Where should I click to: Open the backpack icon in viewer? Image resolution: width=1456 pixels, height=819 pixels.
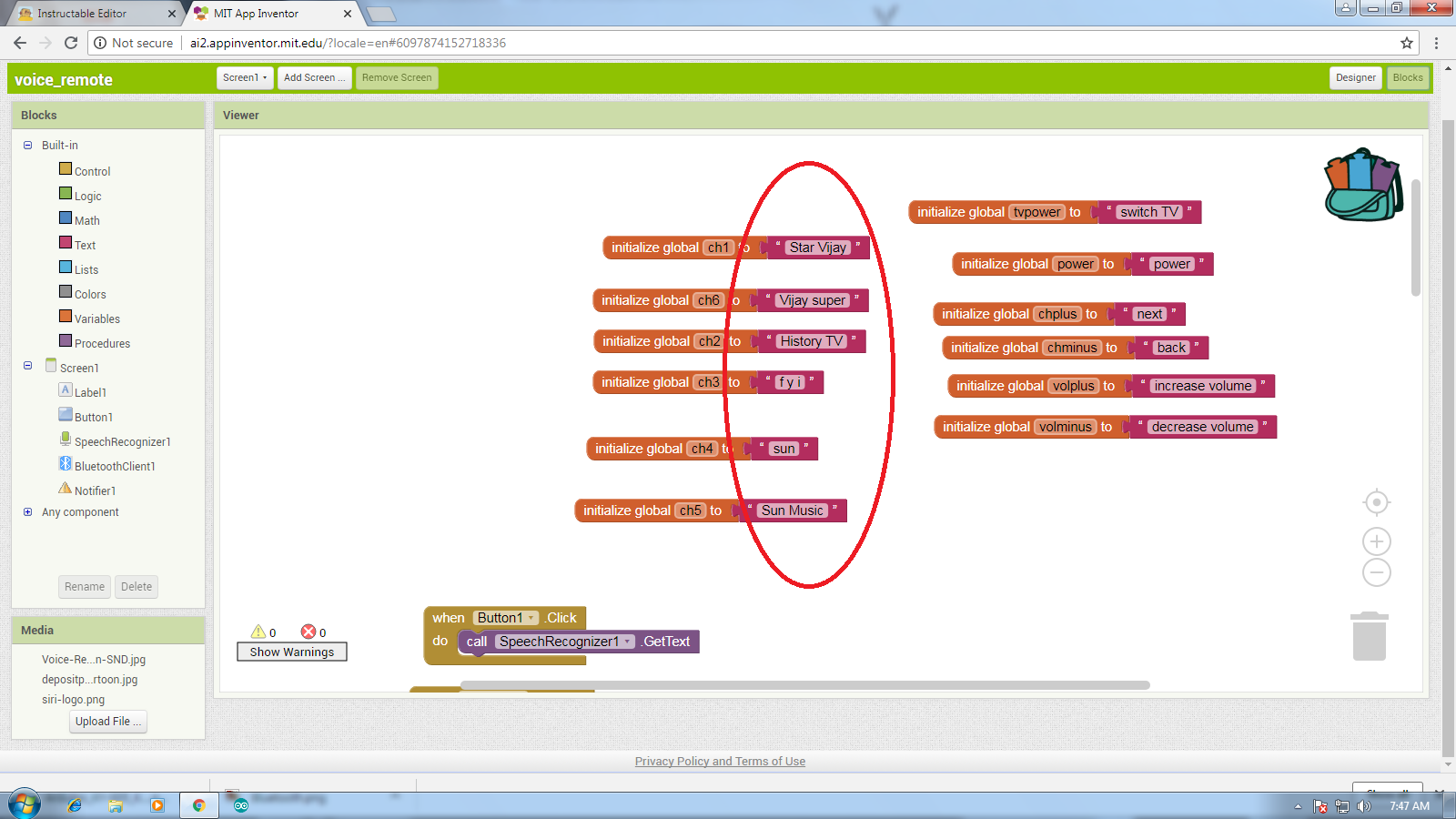coord(1363,185)
